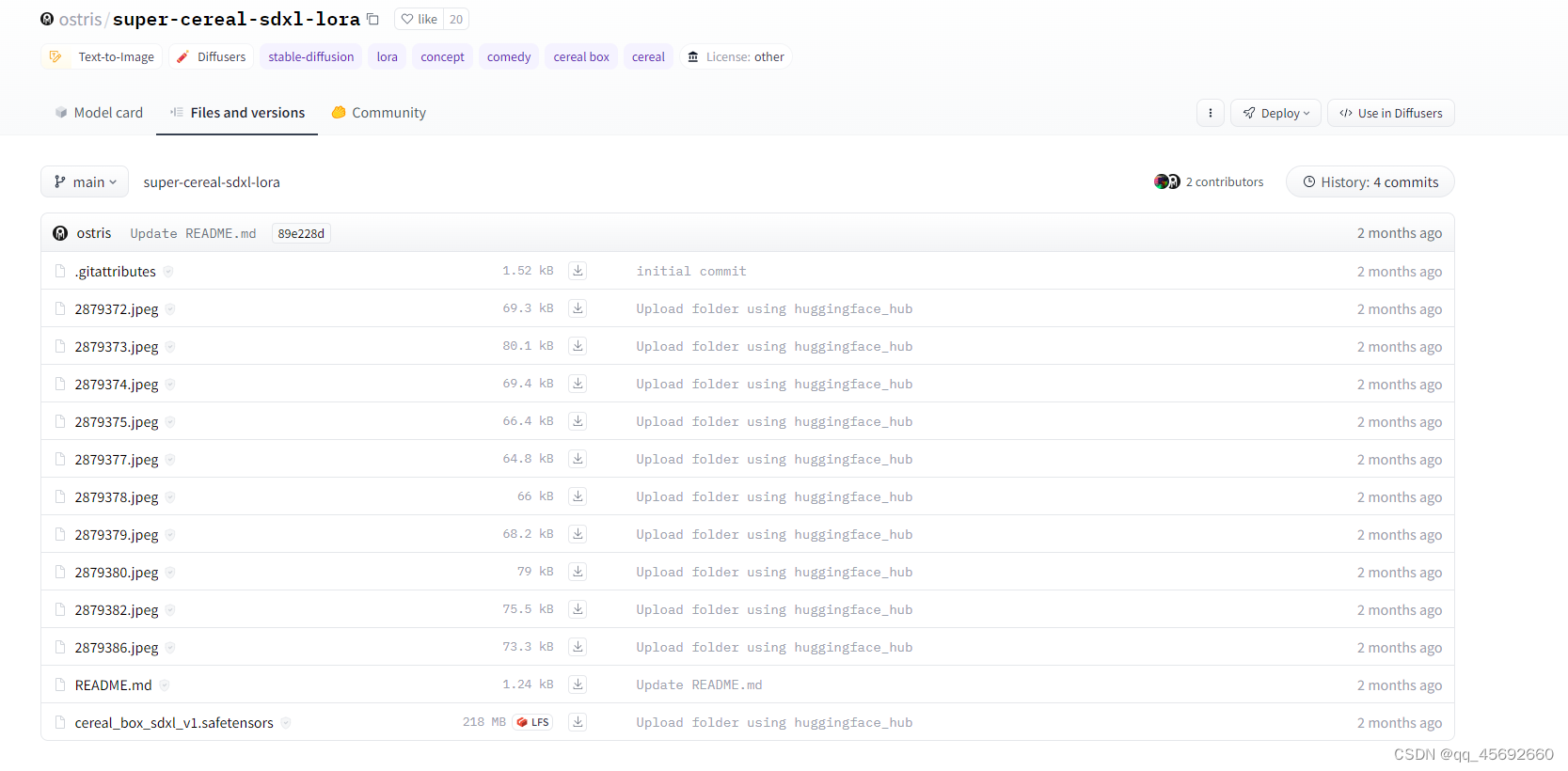The width and height of the screenshot is (1568, 771).
Task: Download 2879382.jpeg using its download icon
Action: (x=578, y=609)
